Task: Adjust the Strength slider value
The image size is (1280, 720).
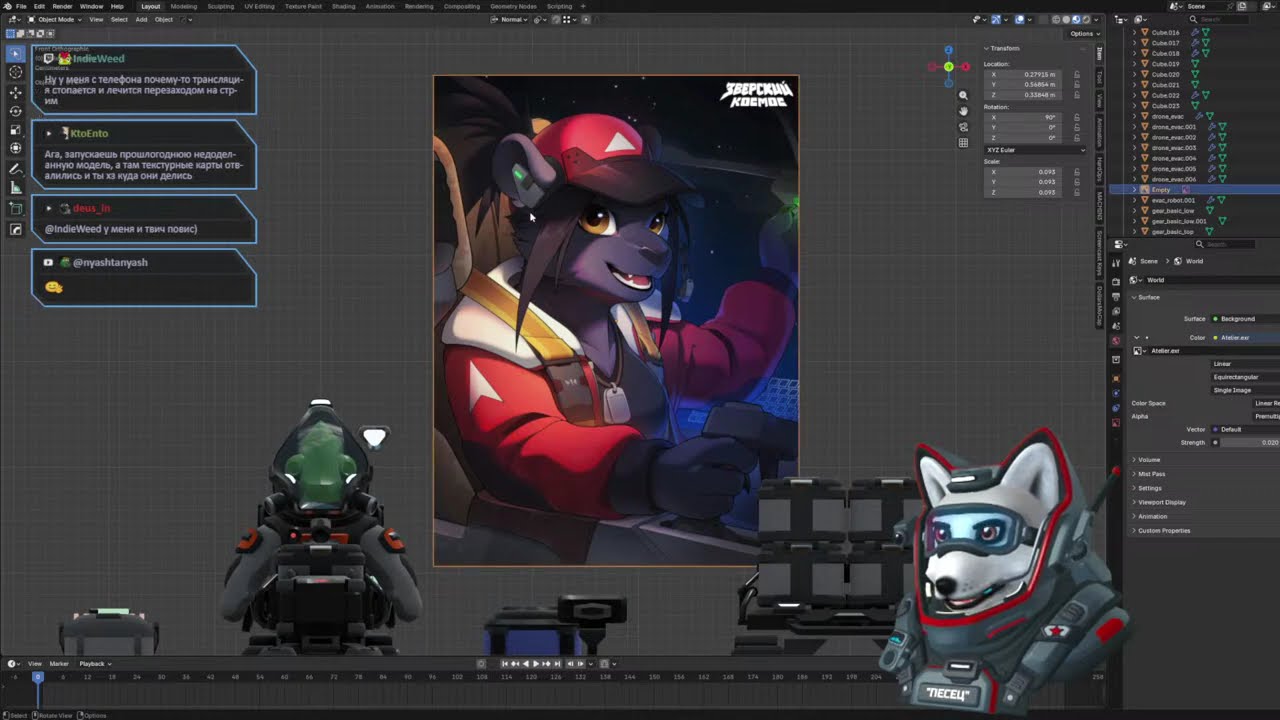Action: 1250,442
